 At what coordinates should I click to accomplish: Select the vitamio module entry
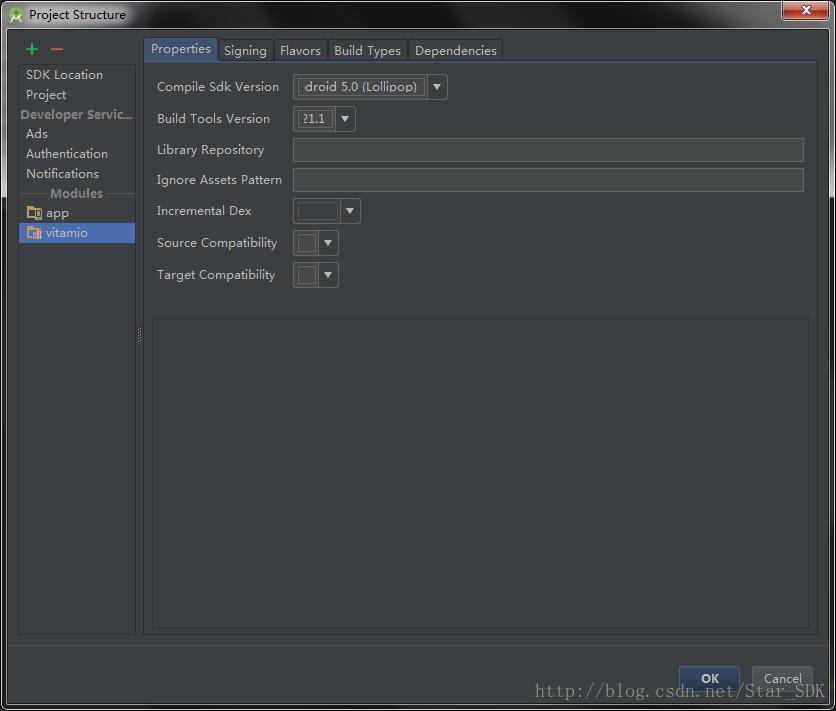77,233
